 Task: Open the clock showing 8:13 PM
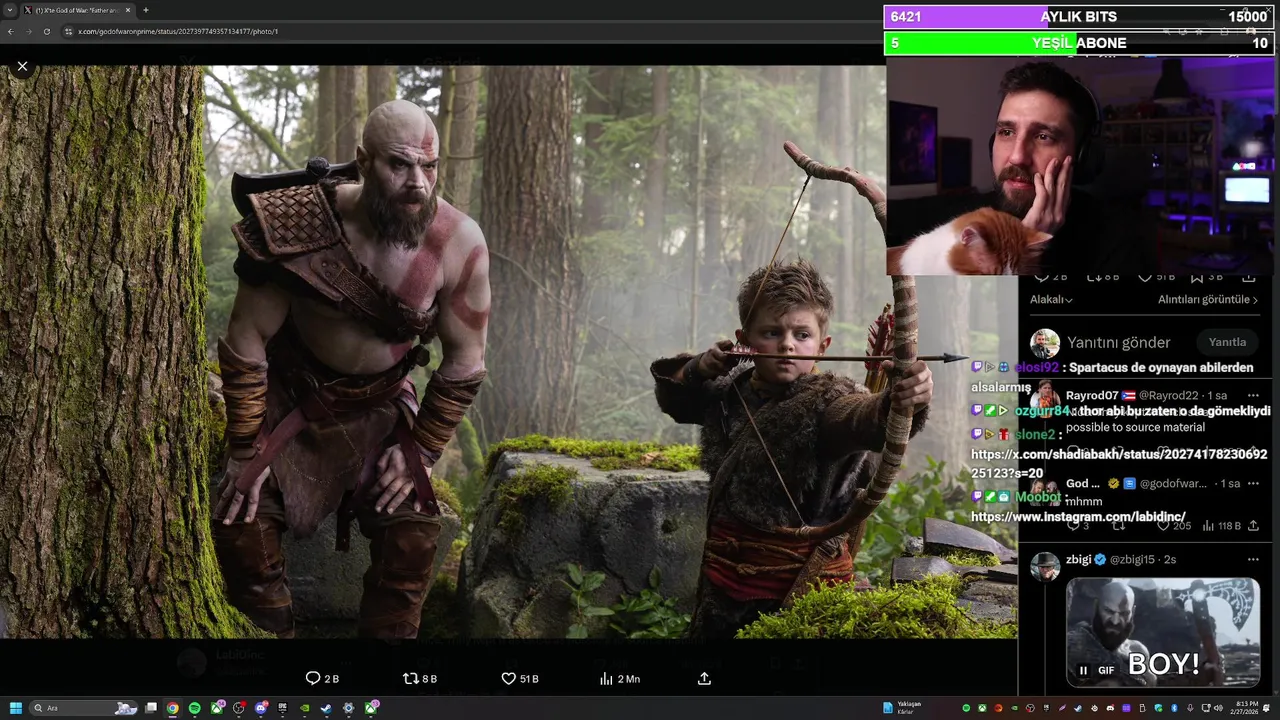tap(1244, 708)
